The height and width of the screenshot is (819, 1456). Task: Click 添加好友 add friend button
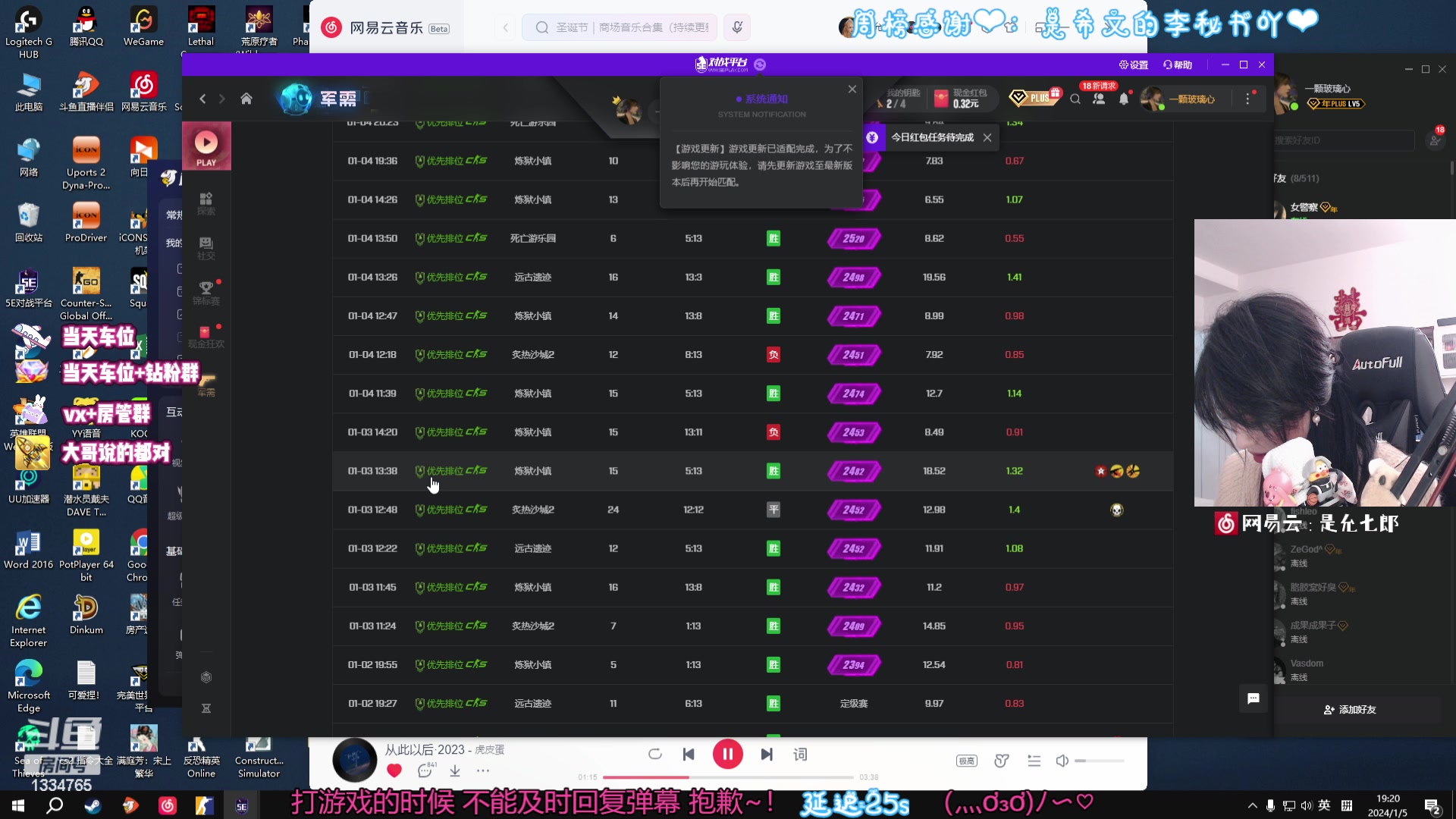(x=1350, y=710)
